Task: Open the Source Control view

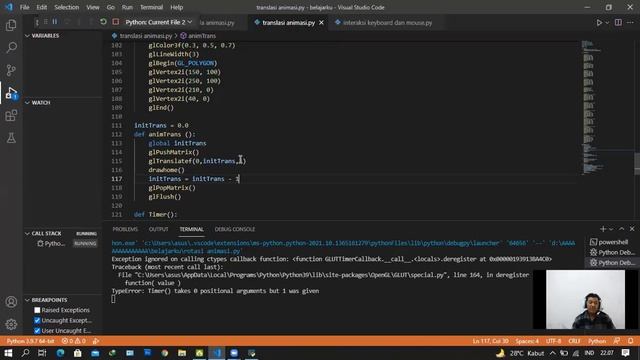Action: click(x=11, y=70)
